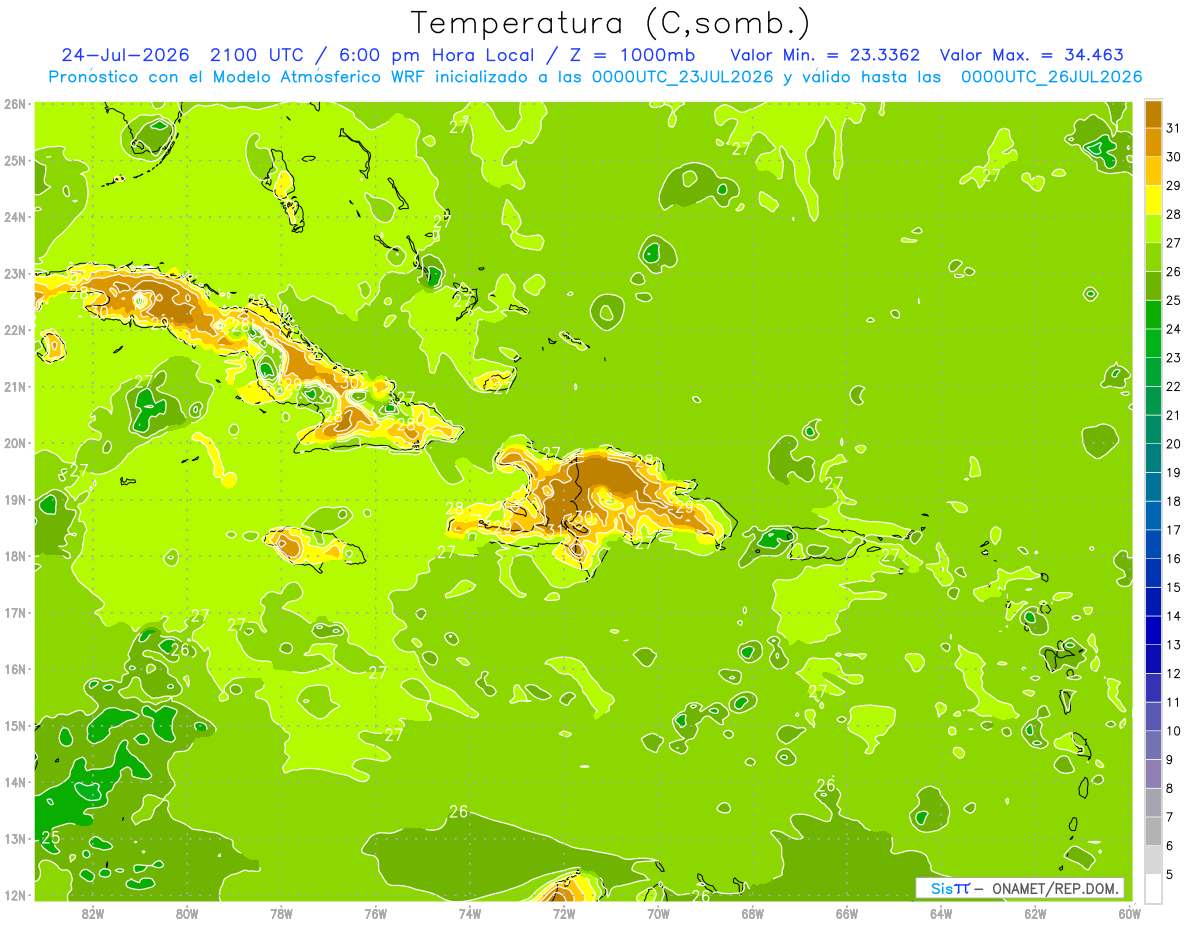Select the date 24-Jul-2026 in header
Viewport: 1200px width, 927px height.
(125, 55)
